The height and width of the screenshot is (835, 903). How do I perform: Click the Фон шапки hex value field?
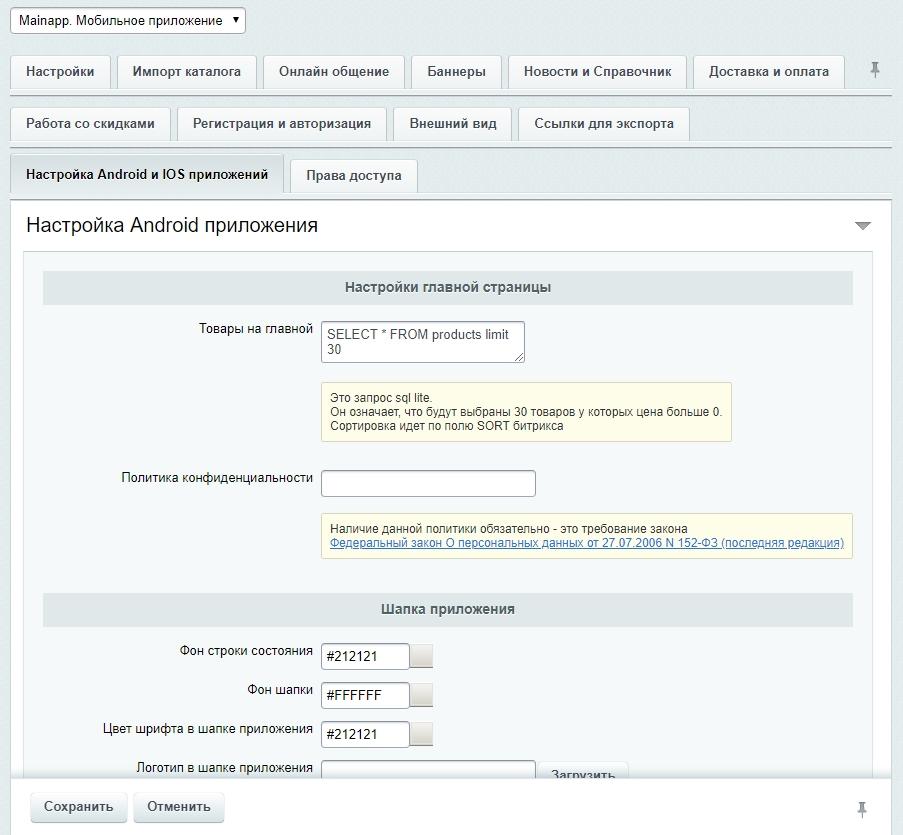pos(365,695)
